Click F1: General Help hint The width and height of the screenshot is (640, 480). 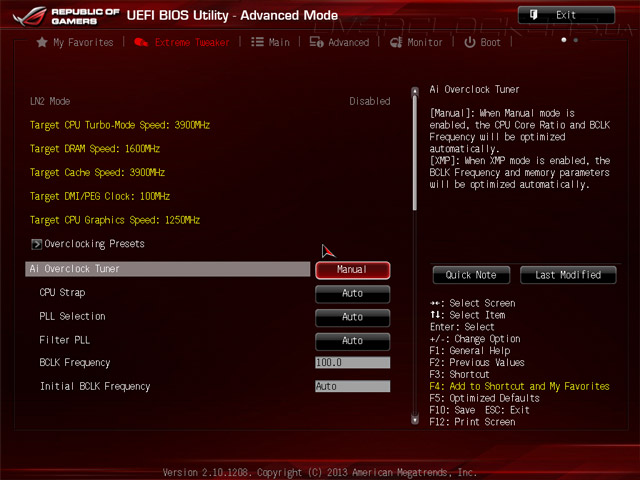pyautogui.click(x=470, y=351)
